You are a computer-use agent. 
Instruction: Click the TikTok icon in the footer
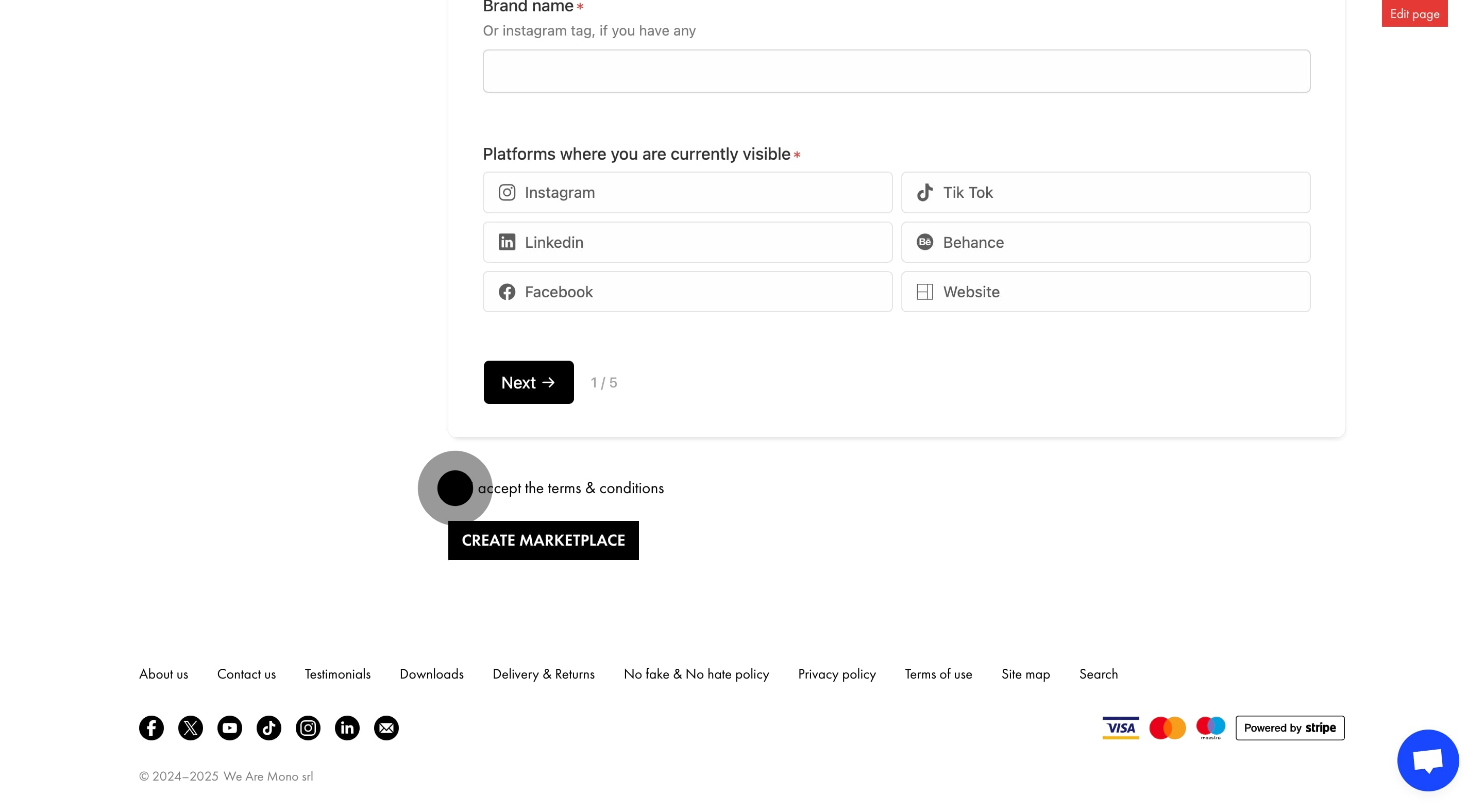click(x=268, y=728)
